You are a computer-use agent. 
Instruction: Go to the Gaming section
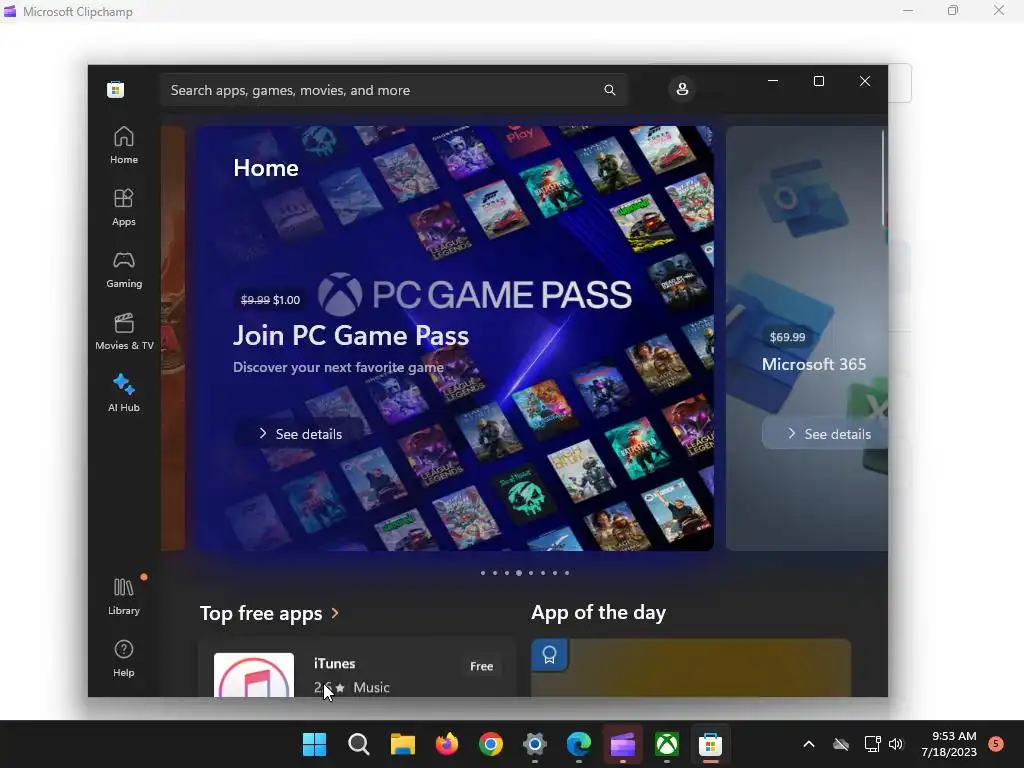[x=123, y=270]
